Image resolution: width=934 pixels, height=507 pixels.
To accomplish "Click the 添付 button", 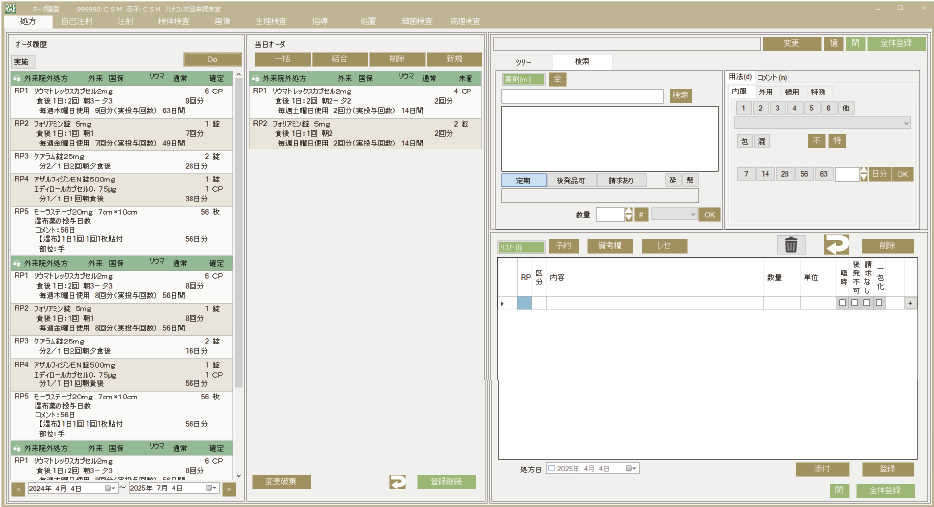I will pyautogui.click(x=822, y=469).
